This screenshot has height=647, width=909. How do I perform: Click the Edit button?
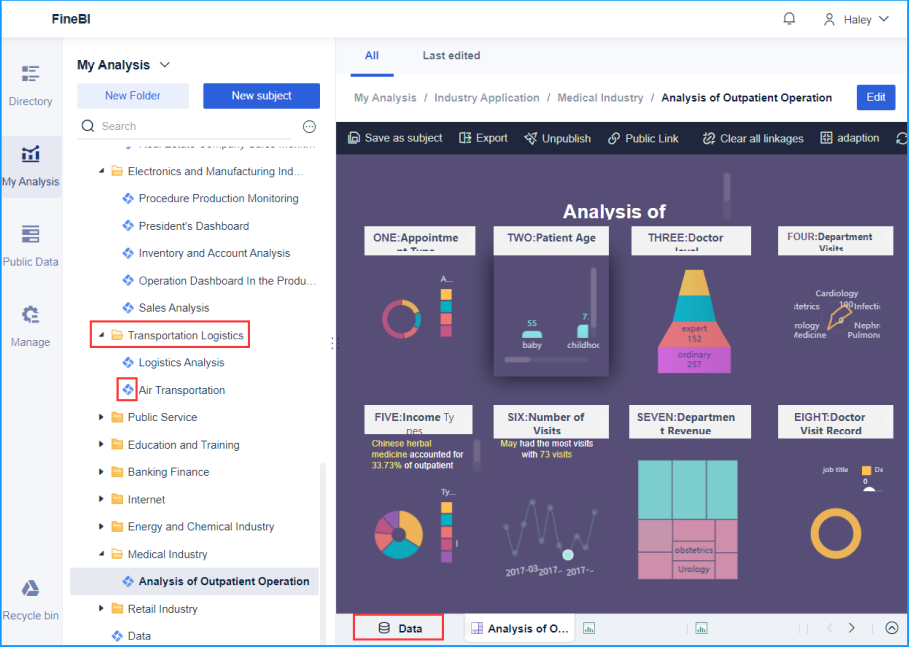(875, 97)
